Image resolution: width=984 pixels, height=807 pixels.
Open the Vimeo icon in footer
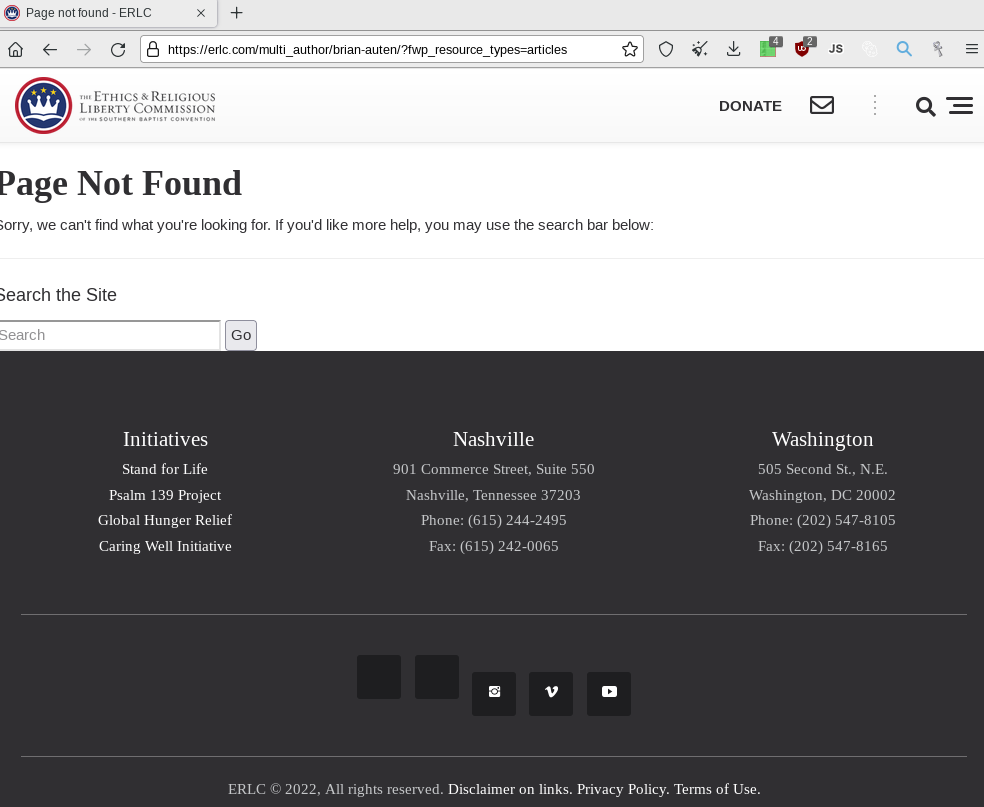point(551,693)
